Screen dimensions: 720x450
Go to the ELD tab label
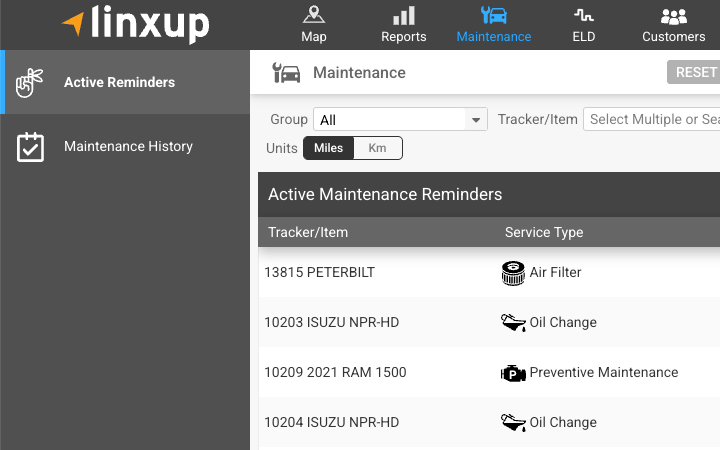[584, 37]
